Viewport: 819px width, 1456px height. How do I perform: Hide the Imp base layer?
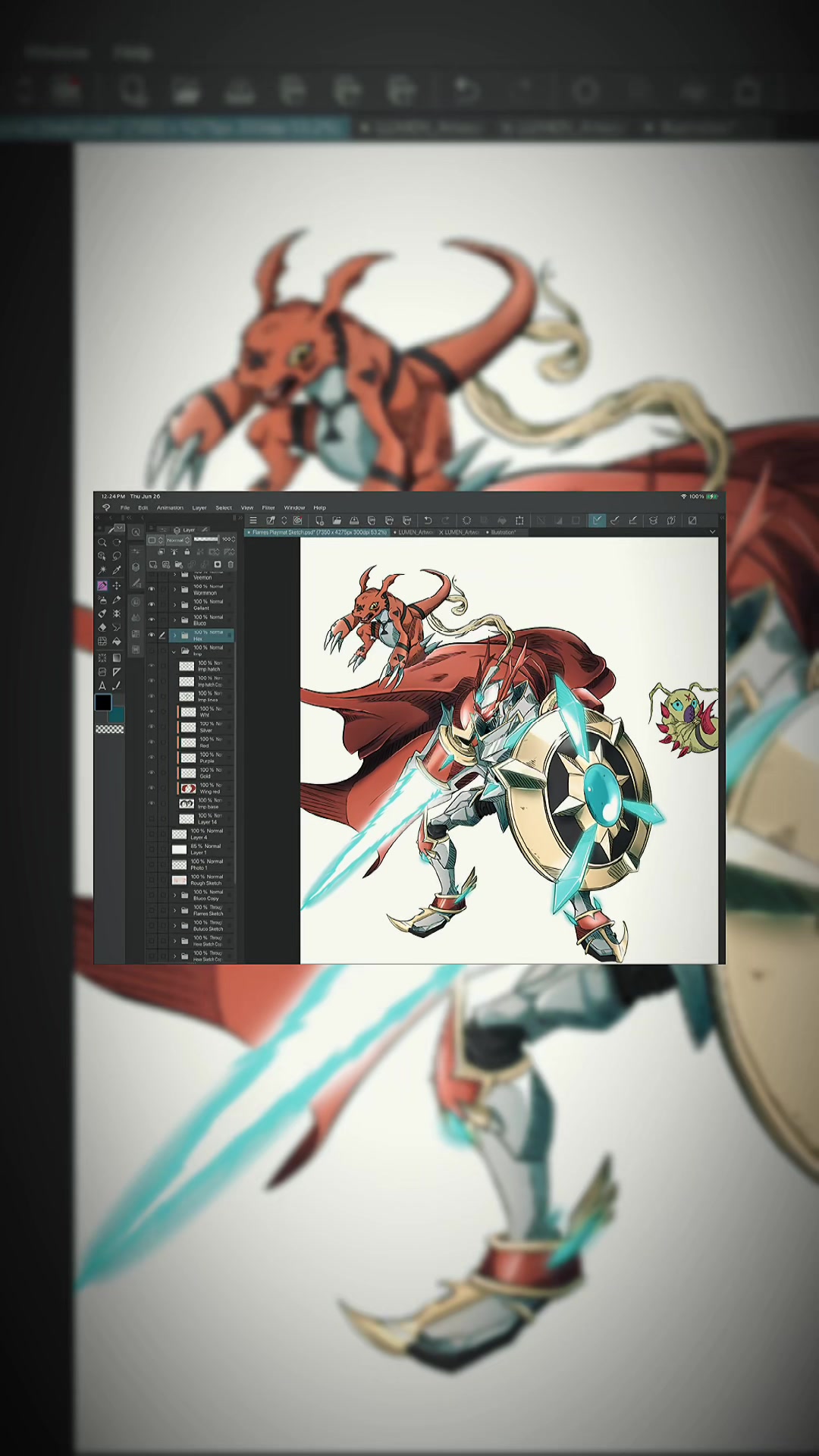pos(152,803)
